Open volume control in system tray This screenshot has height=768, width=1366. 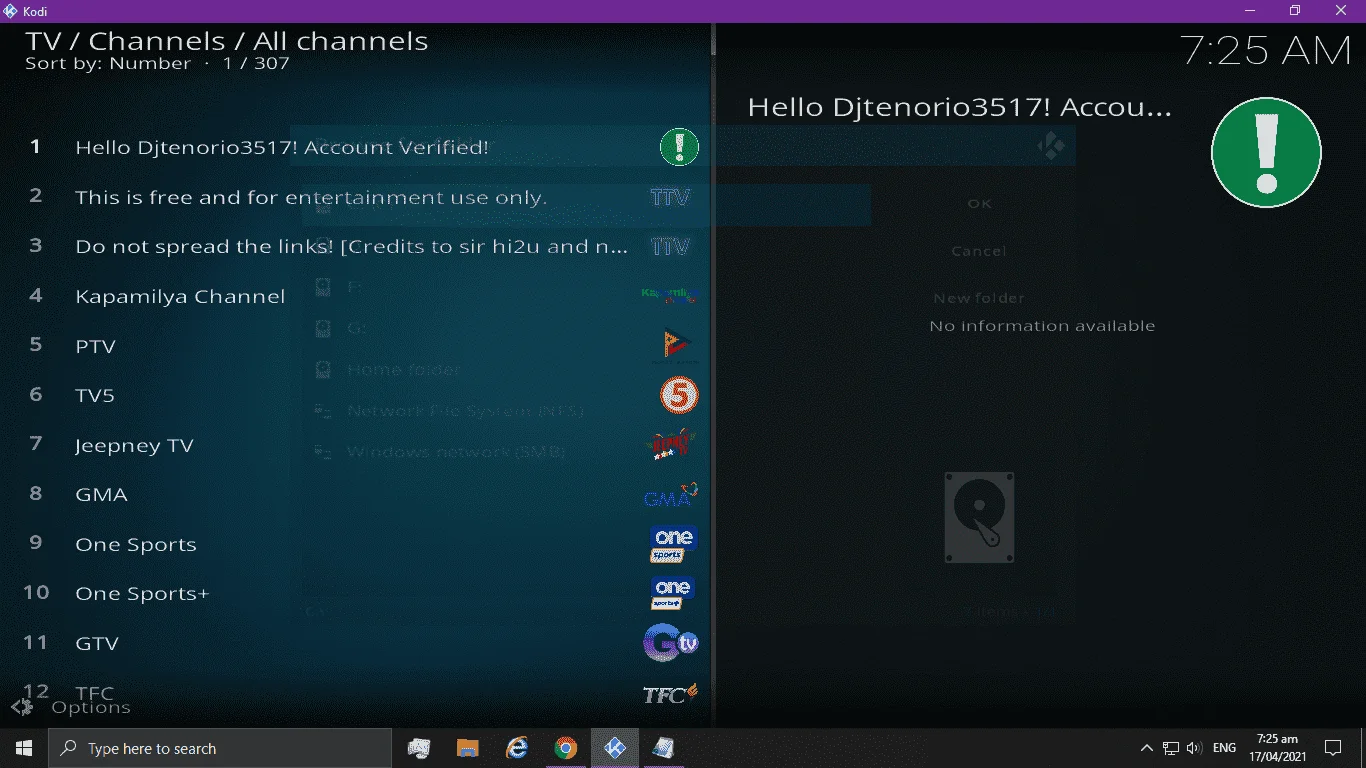pyautogui.click(x=1194, y=748)
